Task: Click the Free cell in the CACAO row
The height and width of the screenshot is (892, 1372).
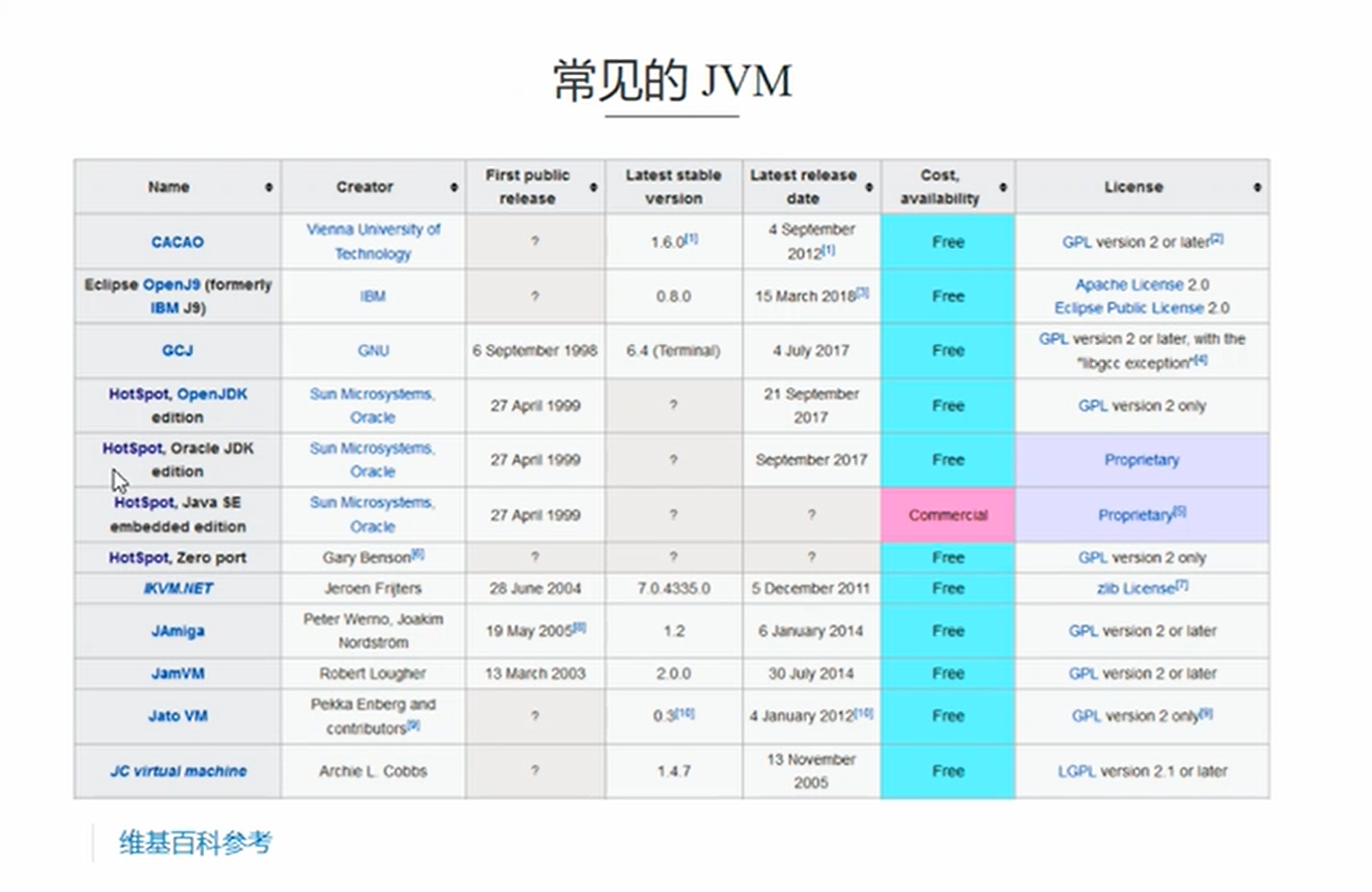Action: (948, 242)
